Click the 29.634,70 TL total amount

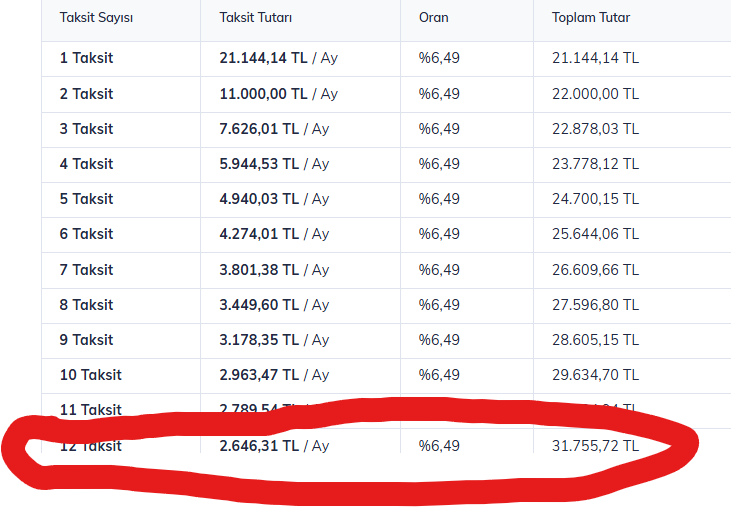595,375
